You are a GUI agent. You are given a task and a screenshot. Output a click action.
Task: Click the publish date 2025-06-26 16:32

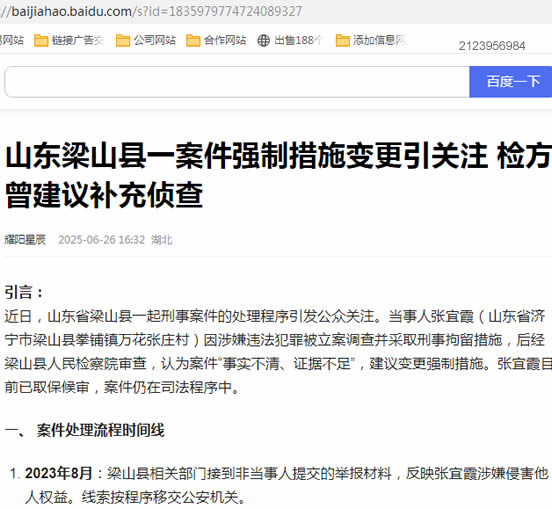tap(101, 240)
